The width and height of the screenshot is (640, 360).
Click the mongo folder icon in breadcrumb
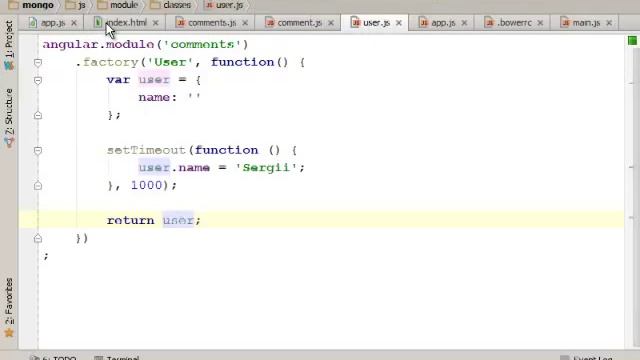[13, 5]
